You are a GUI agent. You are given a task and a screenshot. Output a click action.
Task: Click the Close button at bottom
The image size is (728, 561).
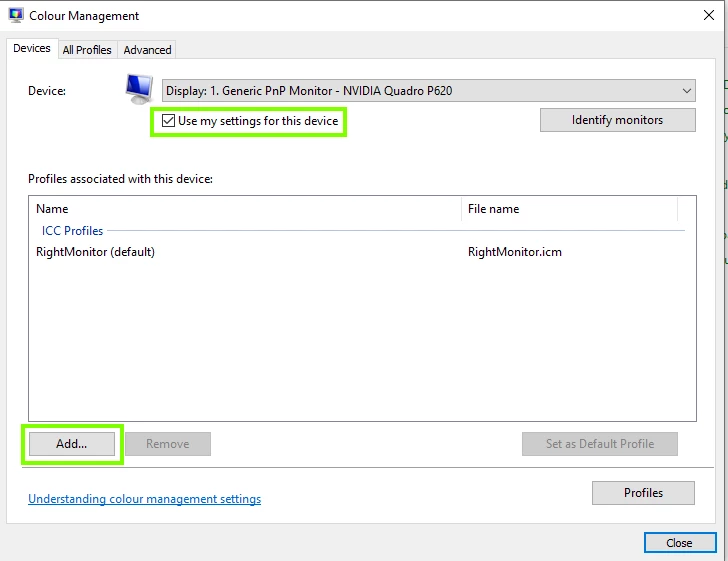pyautogui.click(x=680, y=543)
